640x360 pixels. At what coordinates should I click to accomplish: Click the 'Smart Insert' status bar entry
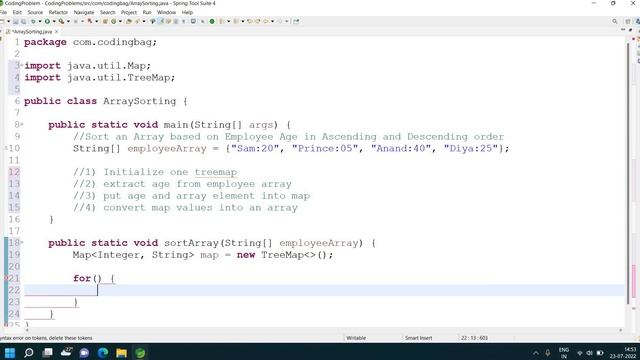[x=418, y=338]
